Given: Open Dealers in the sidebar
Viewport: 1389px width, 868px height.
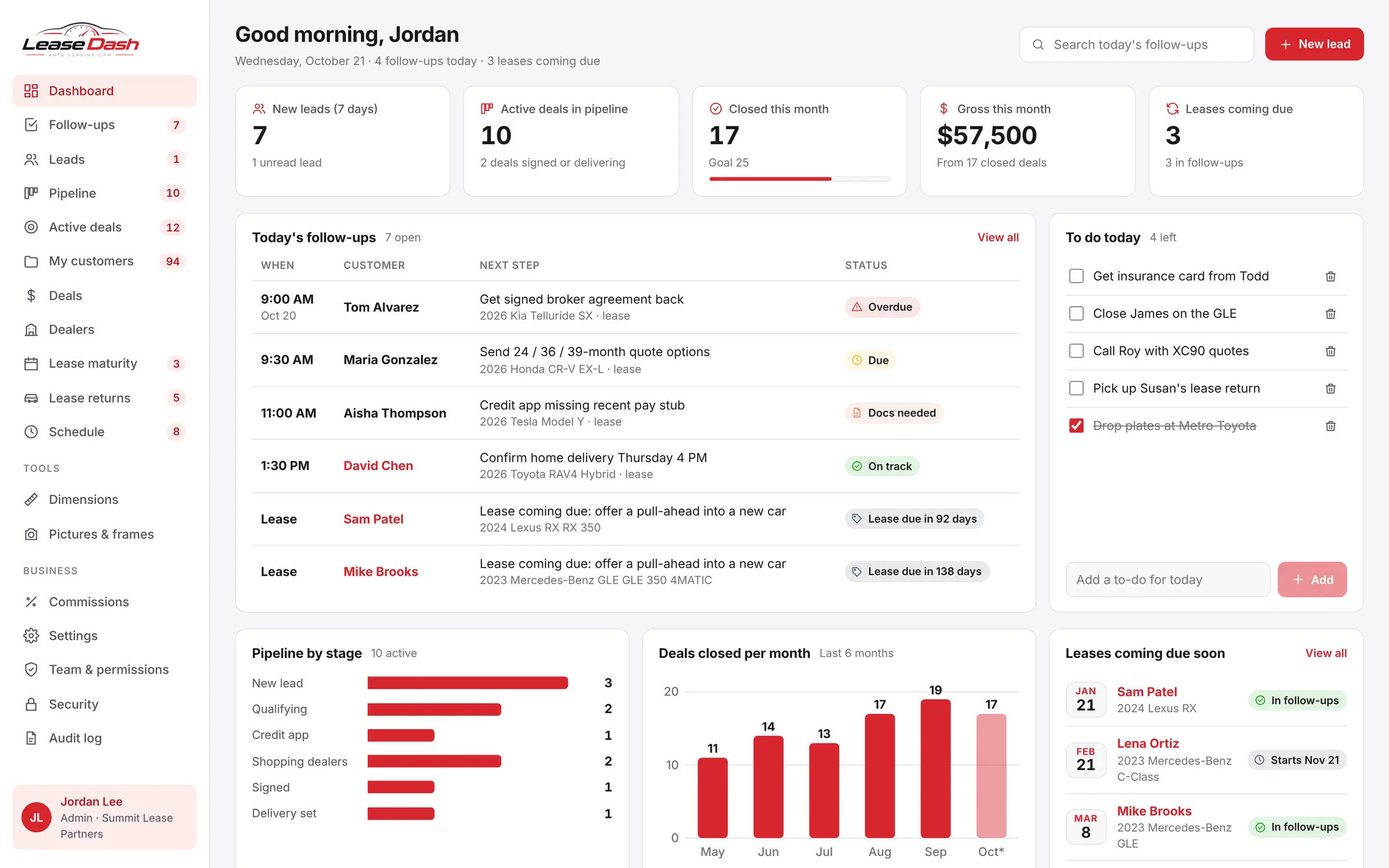Looking at the screenshot, I should (x=104, y=329).
